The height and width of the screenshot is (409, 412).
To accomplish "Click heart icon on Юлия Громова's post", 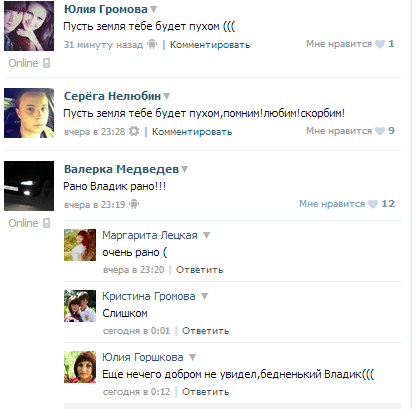I will pyautogui.click(x=380, y=44).
